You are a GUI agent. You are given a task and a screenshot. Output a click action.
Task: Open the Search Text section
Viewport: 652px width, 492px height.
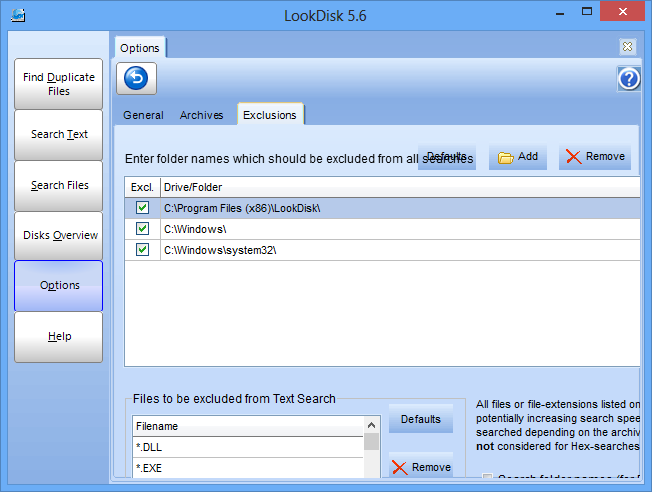click(59, 135)
